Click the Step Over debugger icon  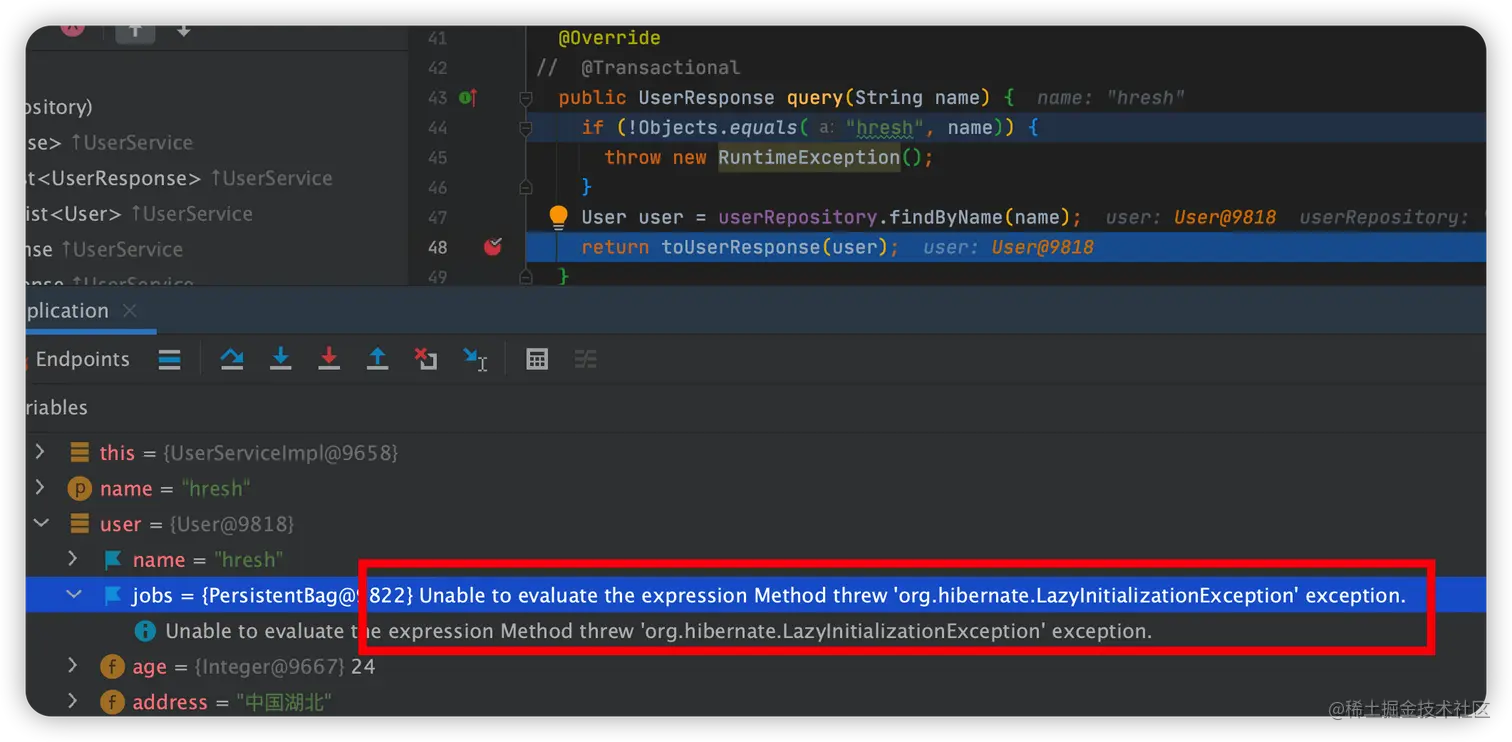(x=232, y=360)
